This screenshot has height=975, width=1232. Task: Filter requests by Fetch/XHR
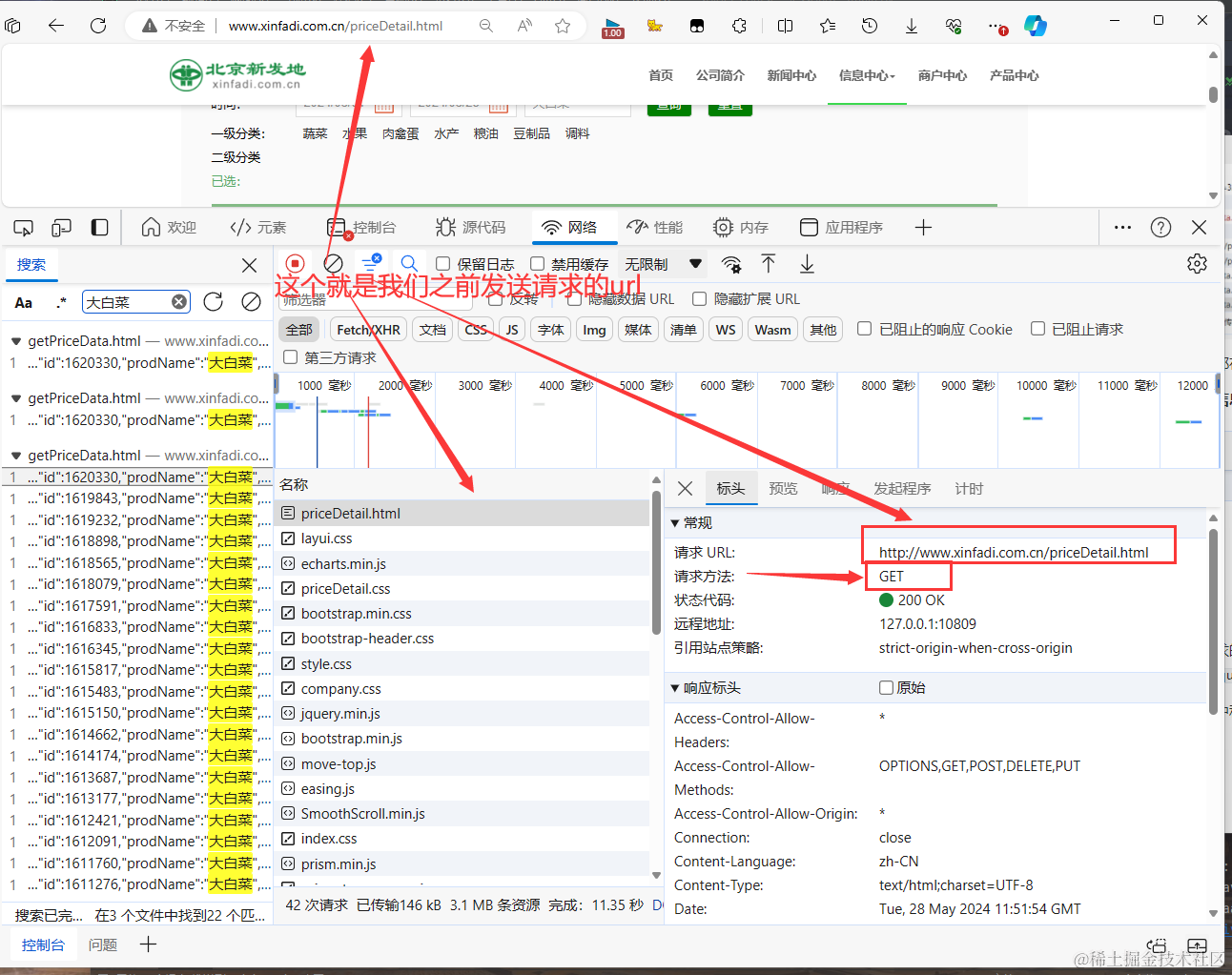(369, 330)
